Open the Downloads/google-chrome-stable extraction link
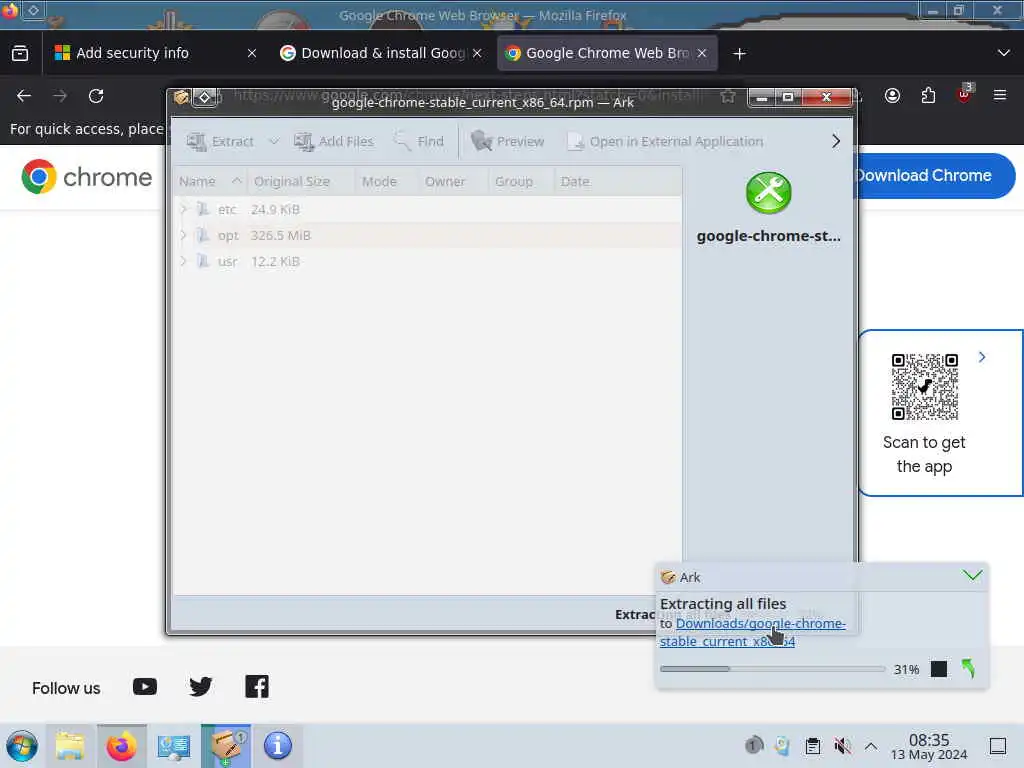Viewport: 1024px width, 768px height. coord(752,632)
